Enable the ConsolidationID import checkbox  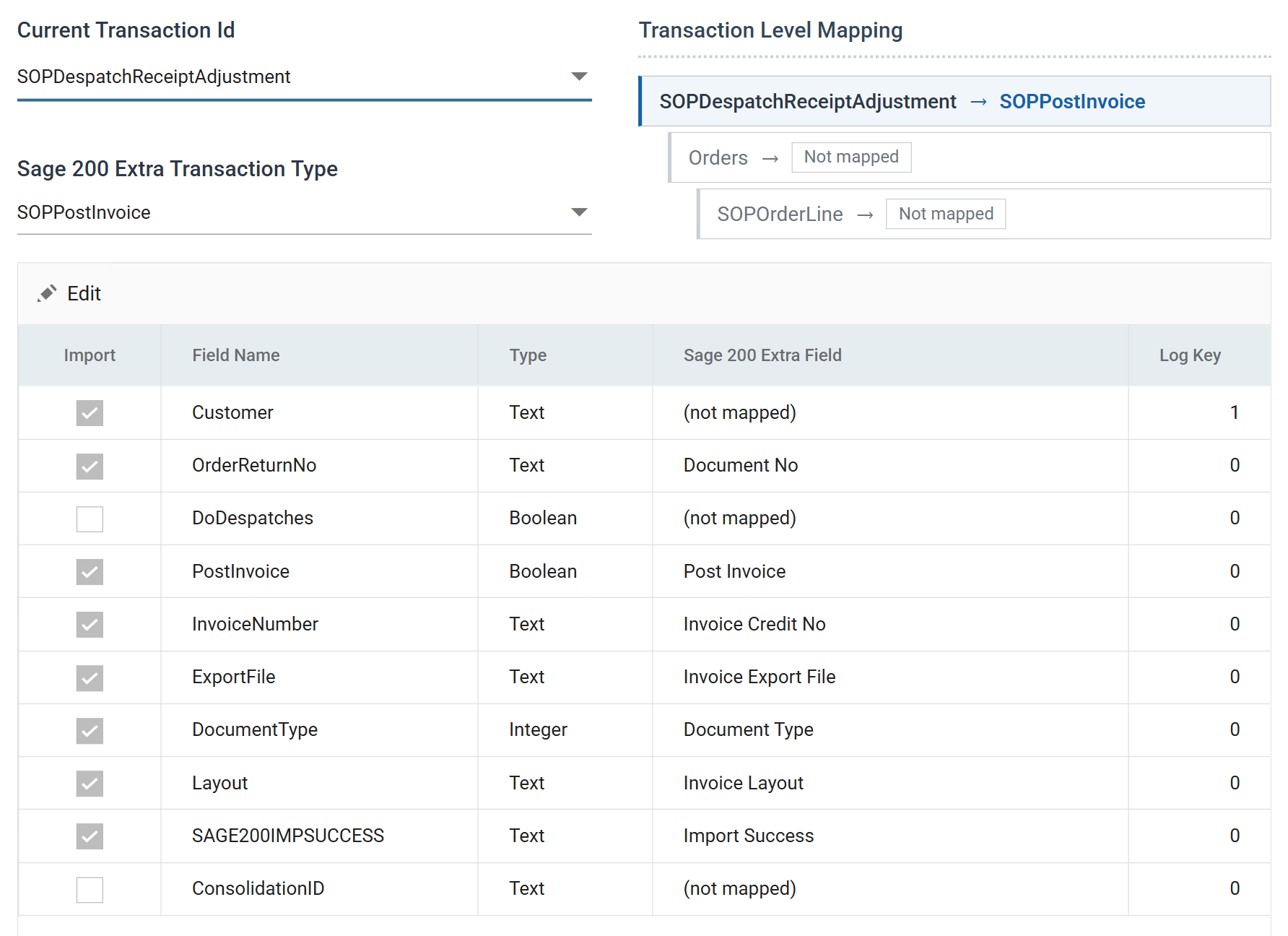point(90,889)
